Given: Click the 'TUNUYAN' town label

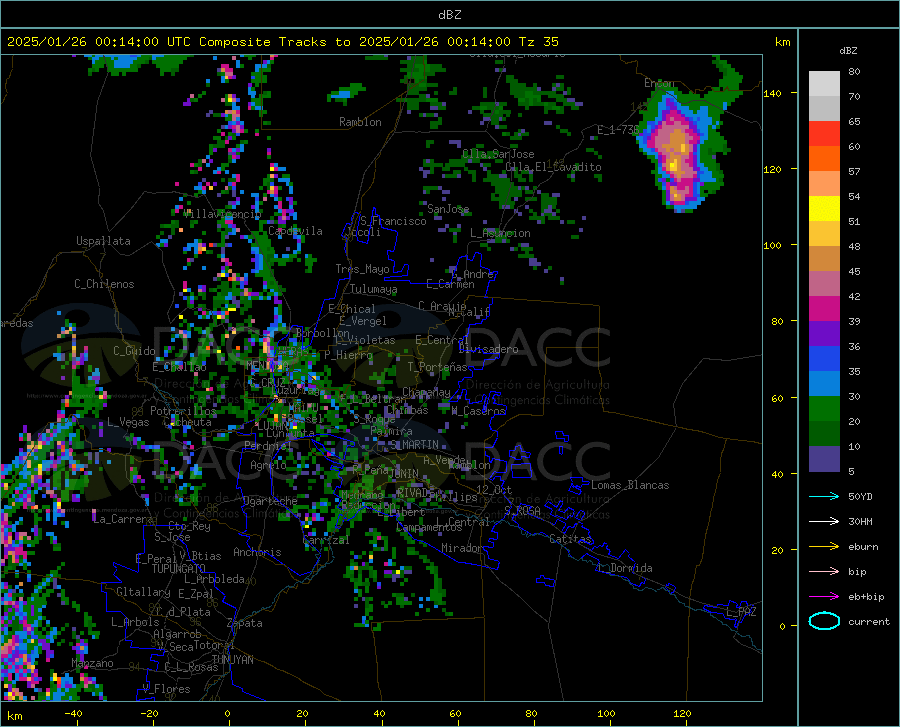Looking at the screenshot, I should 232,659.
